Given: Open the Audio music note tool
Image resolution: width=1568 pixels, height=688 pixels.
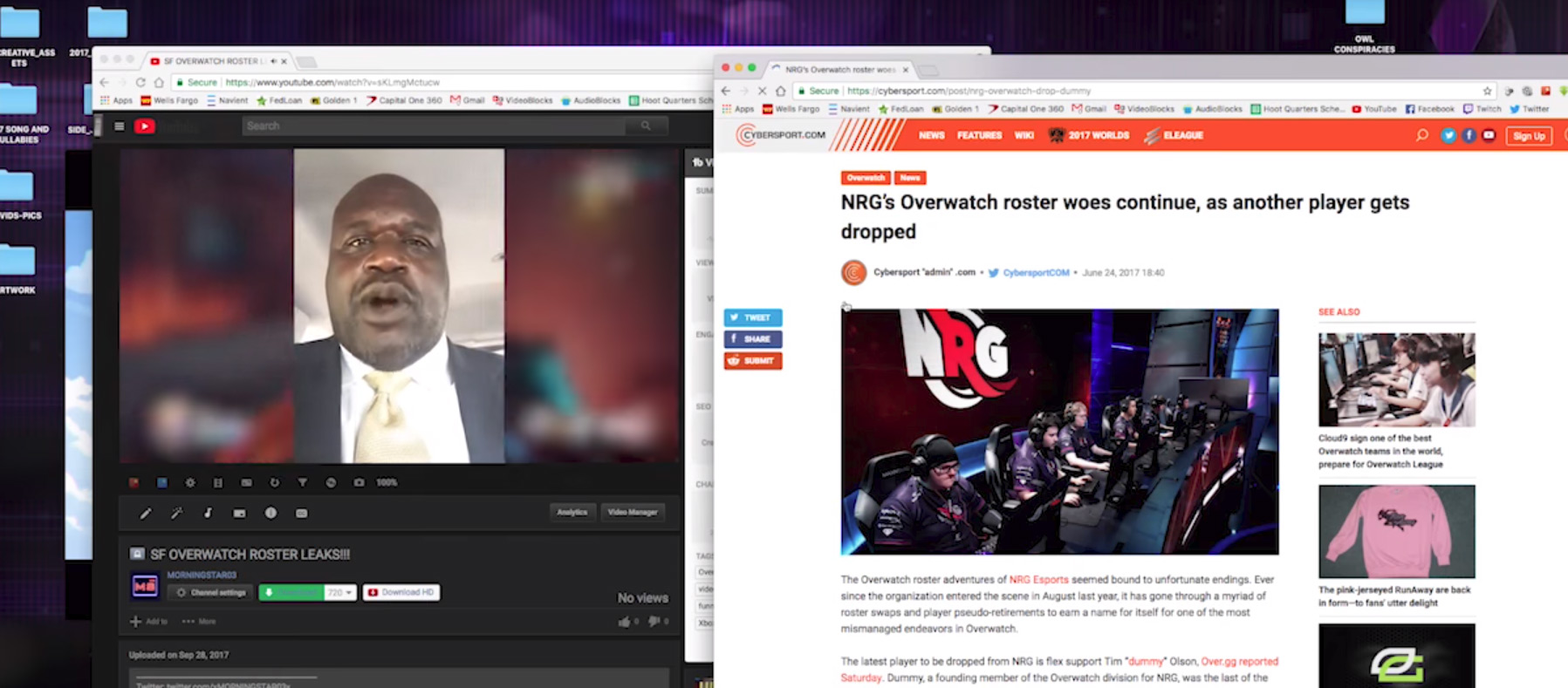Looking at the screenshot, I should [x=208, y=514].
